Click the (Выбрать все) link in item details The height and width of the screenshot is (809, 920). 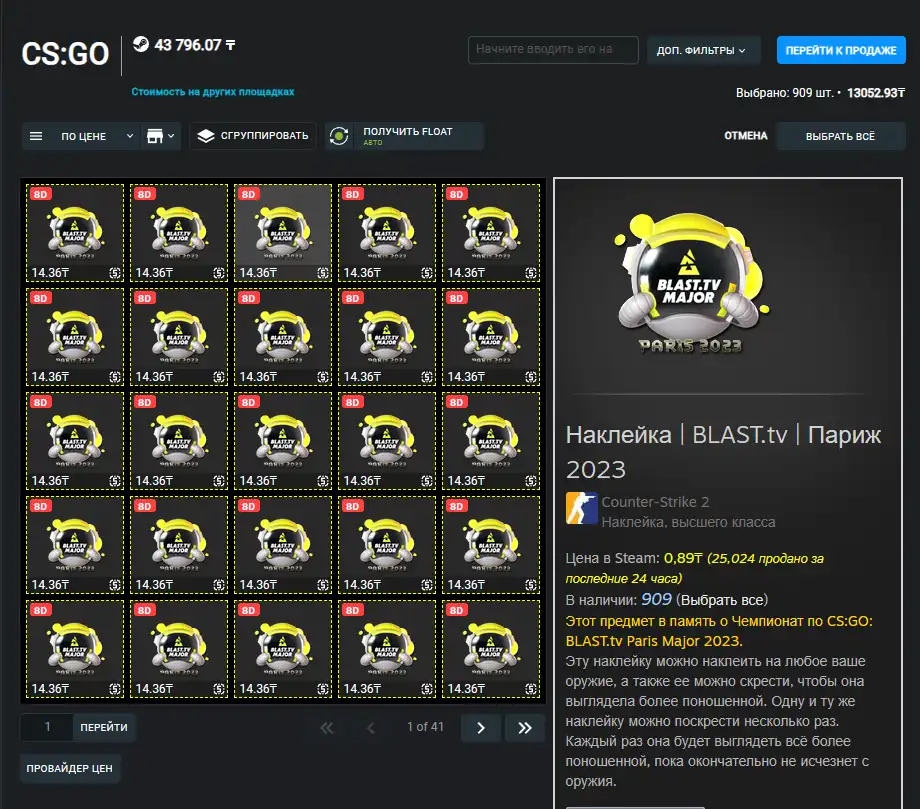(x=722, y=600)
